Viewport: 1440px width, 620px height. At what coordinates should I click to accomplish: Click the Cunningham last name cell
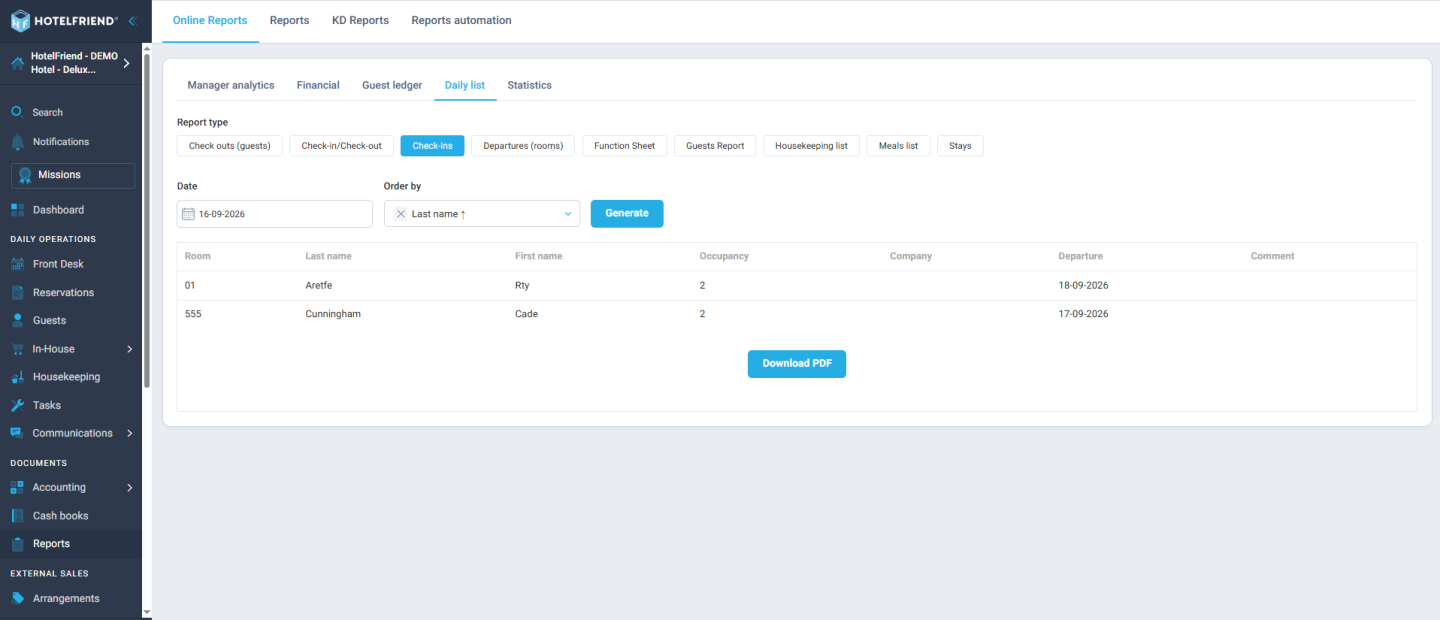[333, 314]
